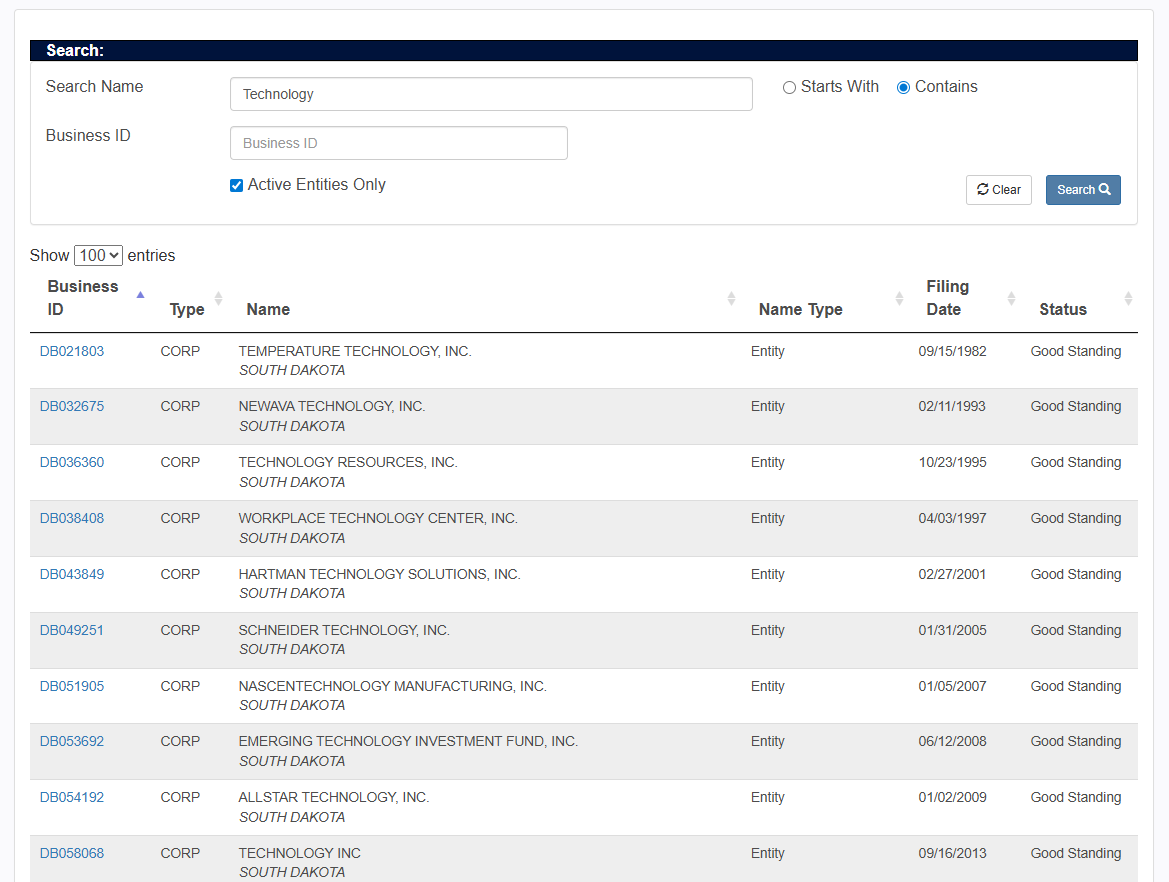Open the Show entries count dropdown
Screen dimensions: 1169x882
click(98, 256)
